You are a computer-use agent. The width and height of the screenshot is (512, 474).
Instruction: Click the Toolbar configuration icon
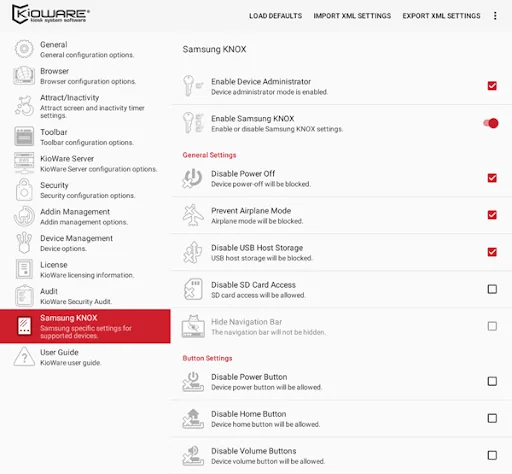(x=24, y=136)
